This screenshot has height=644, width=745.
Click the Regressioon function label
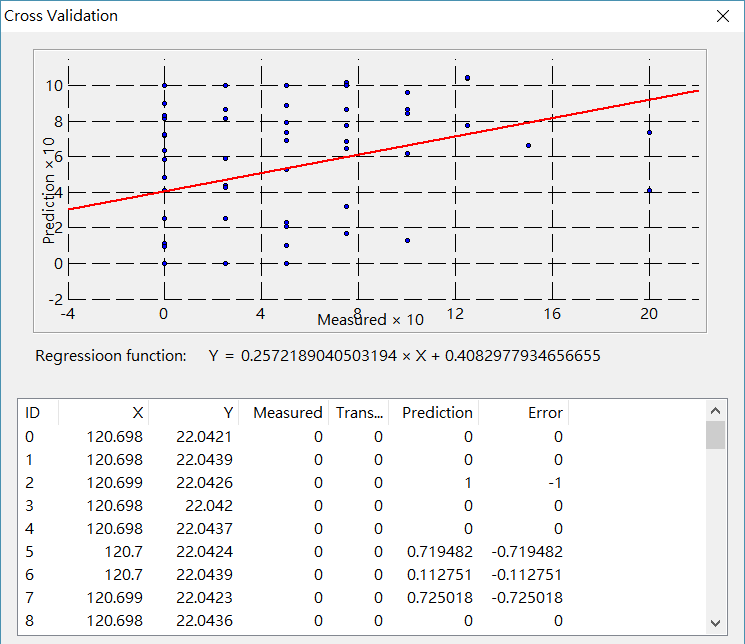111,356
